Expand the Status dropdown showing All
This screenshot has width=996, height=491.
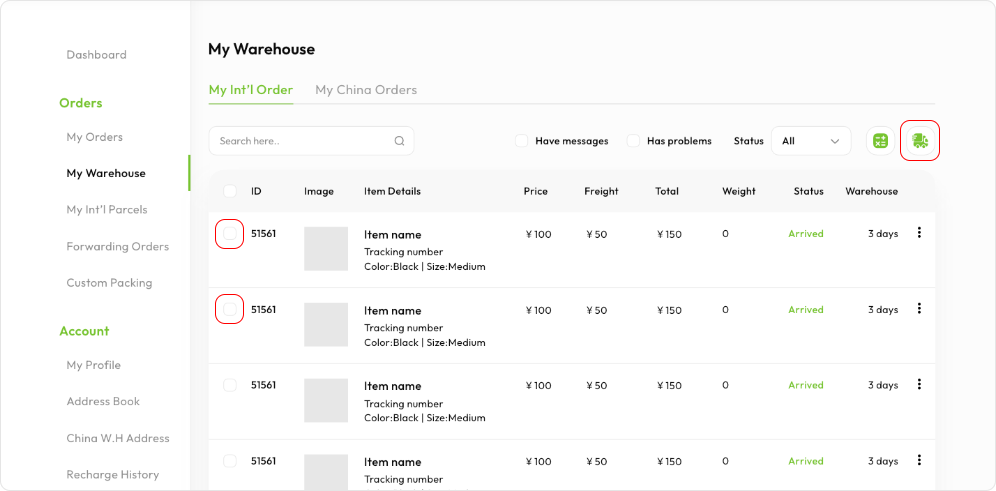(810, 141)
